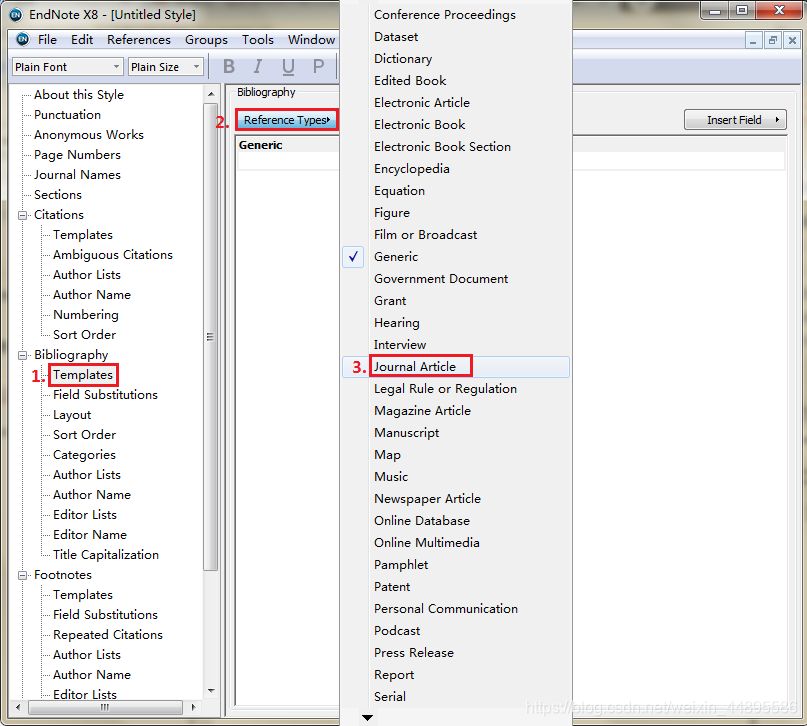Viewport: 807px width, 726px height.
Task: Choose Conference Proceedings reference type
Action: [x=456, y=15]
